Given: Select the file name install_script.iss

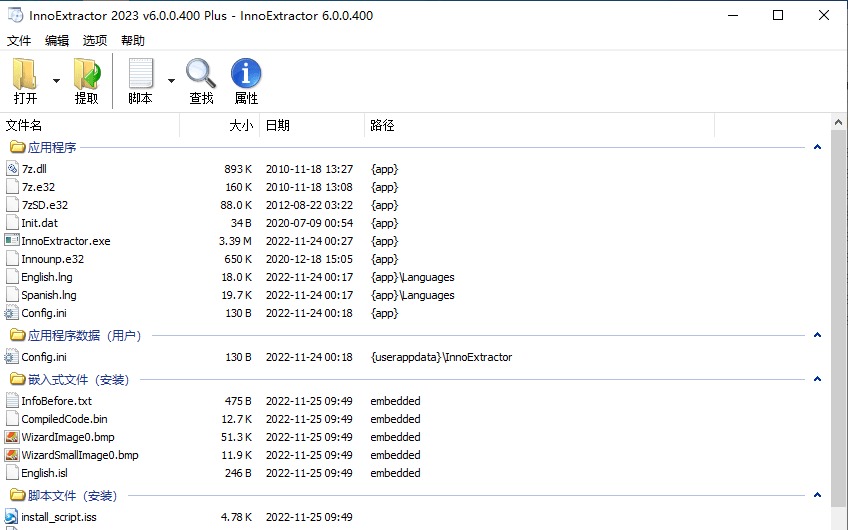Looking at the screenshot, I should click(x=59, y=518).
